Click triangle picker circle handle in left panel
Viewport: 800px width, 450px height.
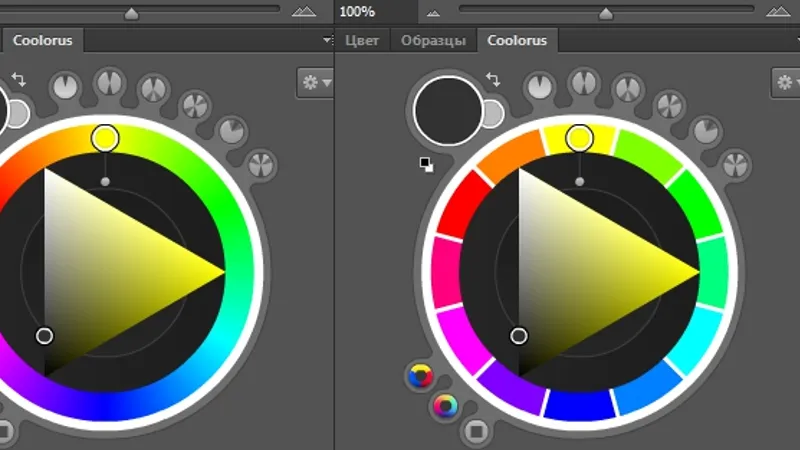[x=44, y=336]
